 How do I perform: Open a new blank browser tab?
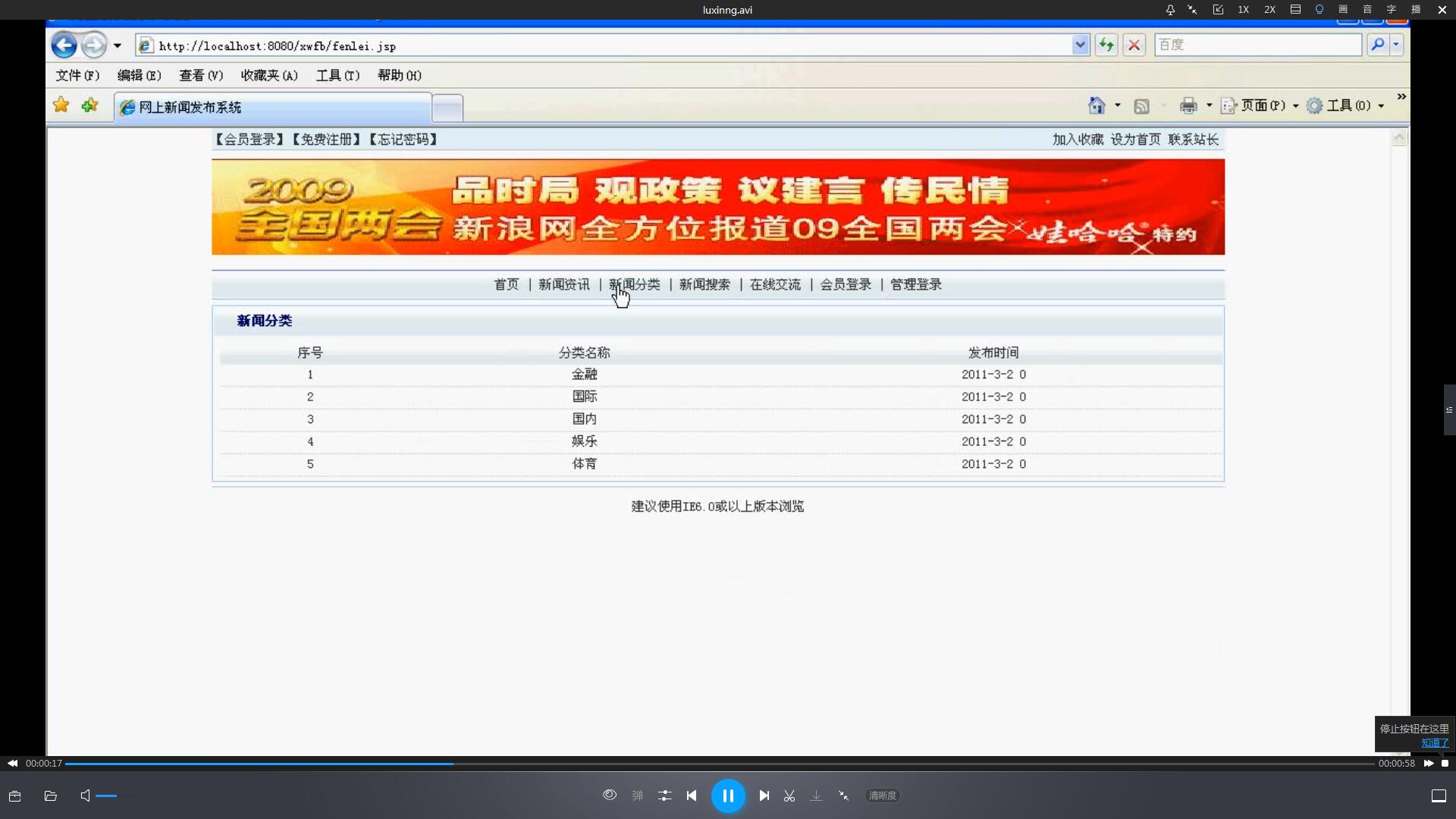447,108
